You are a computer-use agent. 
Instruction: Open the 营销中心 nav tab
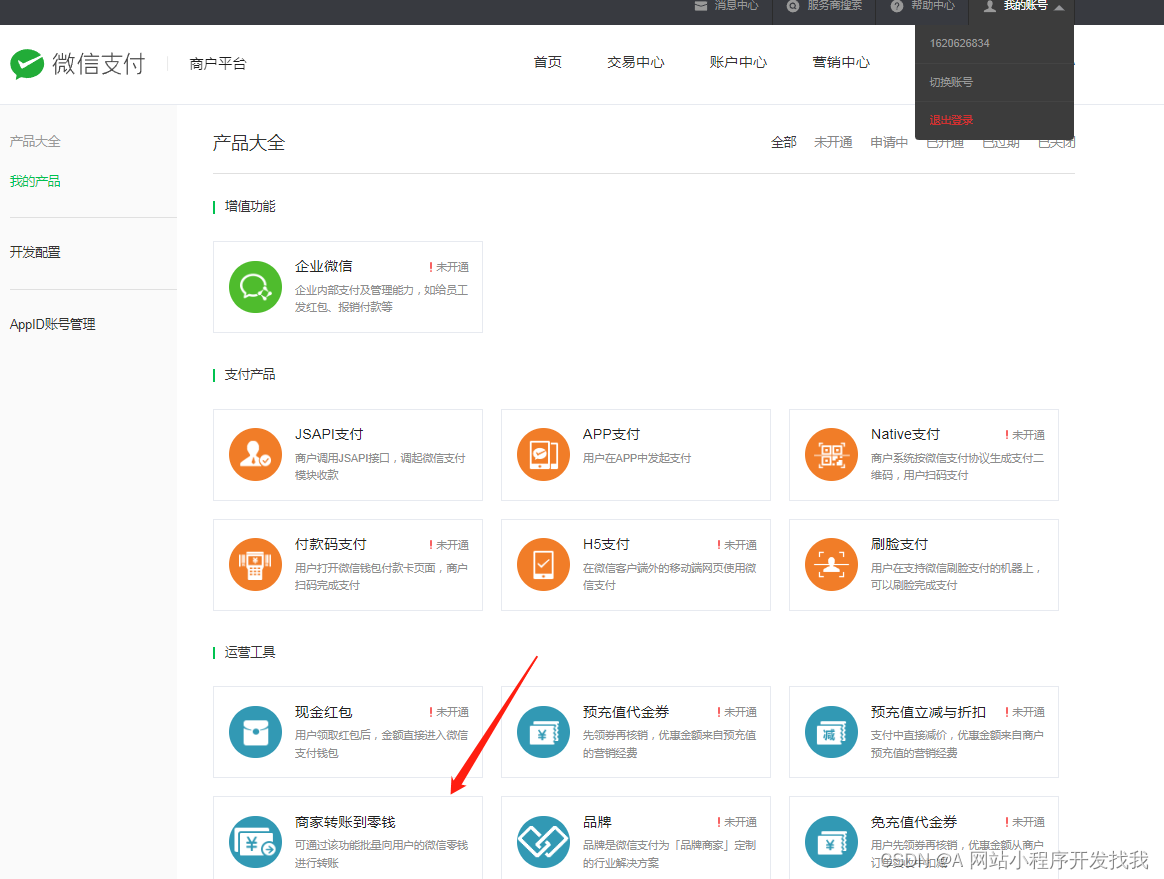[841, 62]
